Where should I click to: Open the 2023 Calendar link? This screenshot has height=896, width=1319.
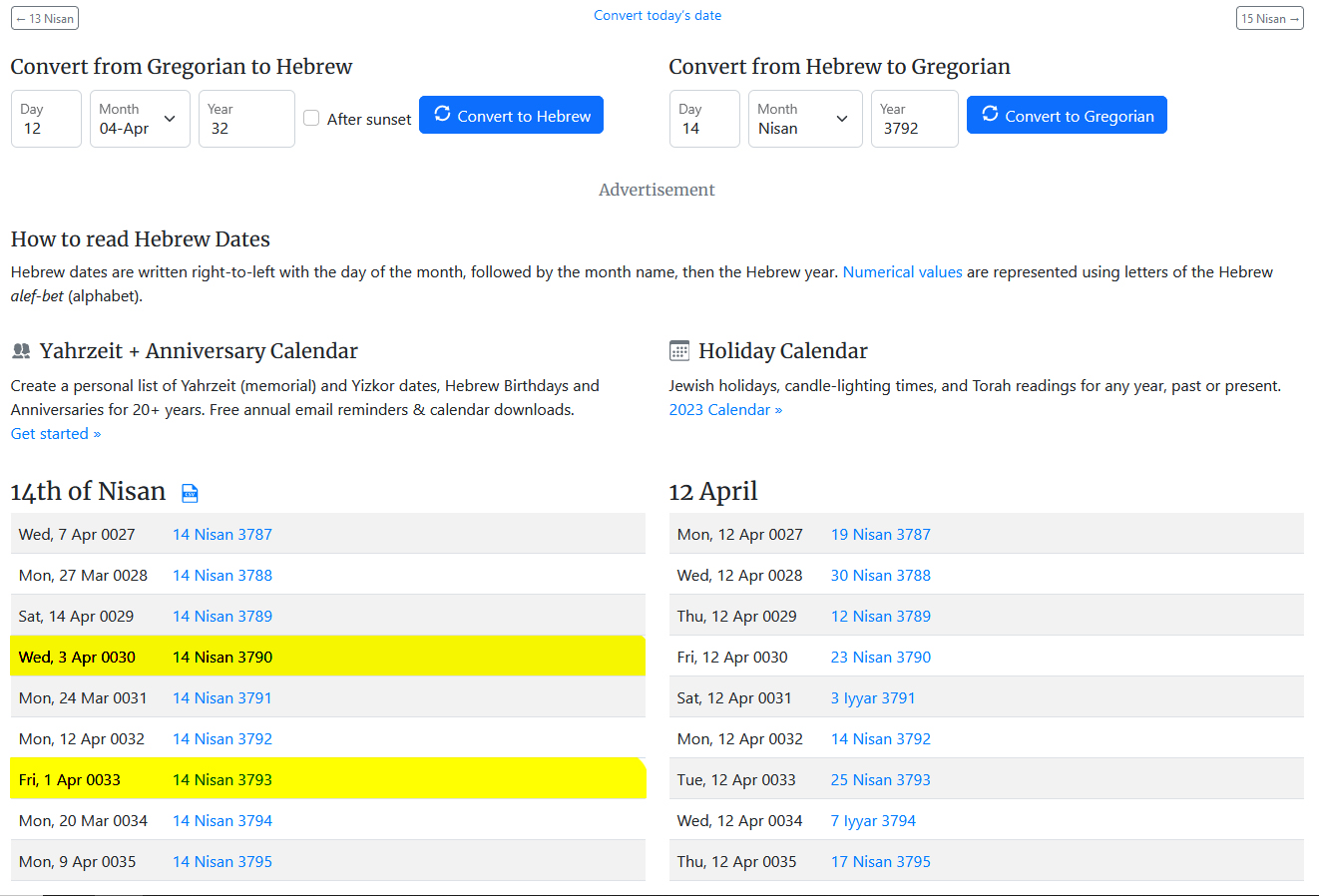coord(725,410)
